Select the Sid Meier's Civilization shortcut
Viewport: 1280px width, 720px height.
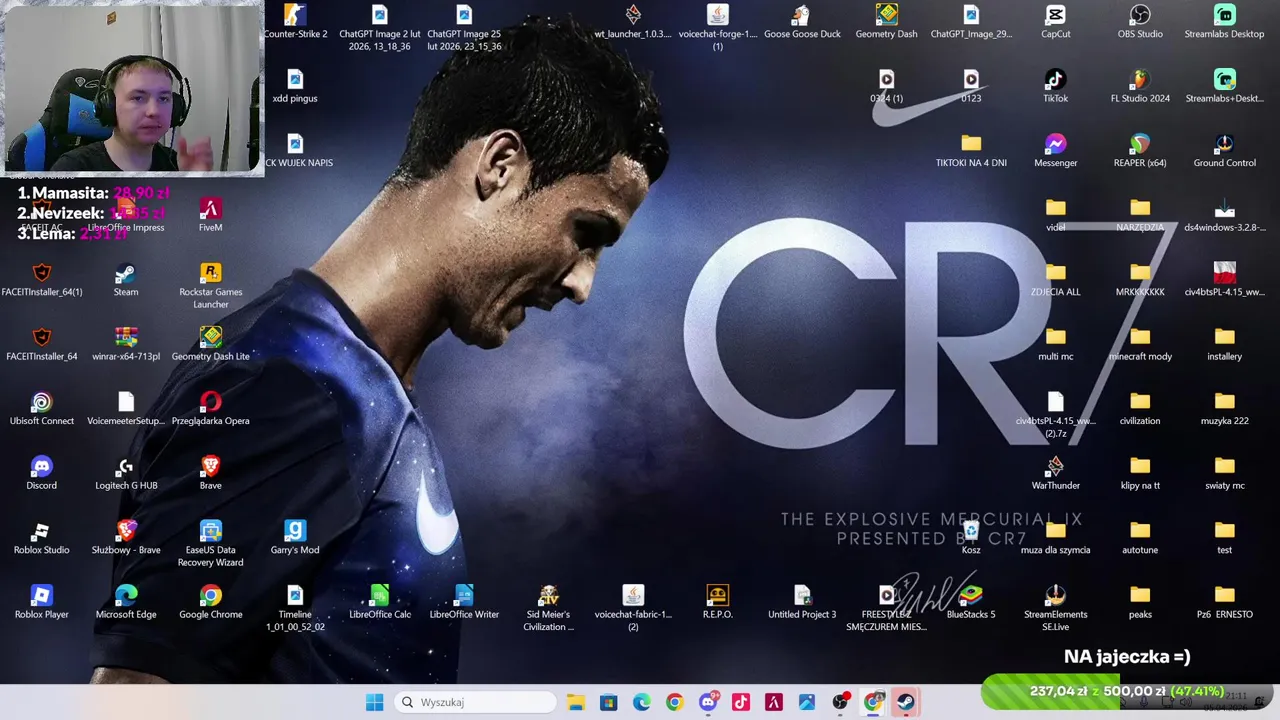point(548,608)
